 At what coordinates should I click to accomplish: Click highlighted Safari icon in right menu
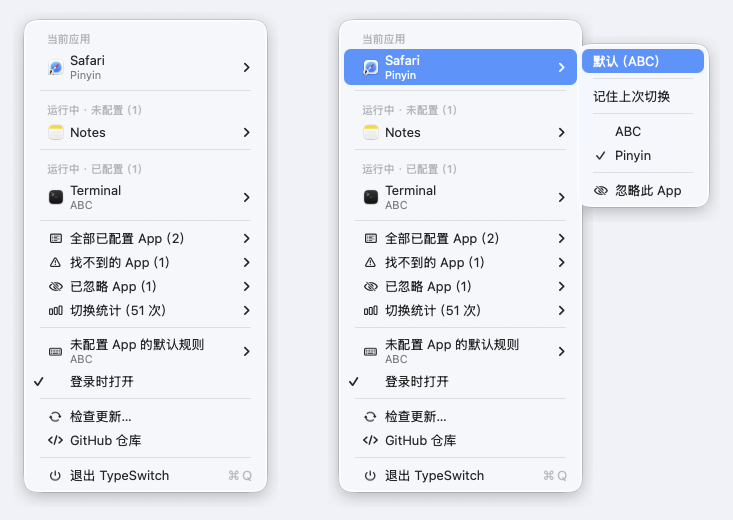click(371, 67)
